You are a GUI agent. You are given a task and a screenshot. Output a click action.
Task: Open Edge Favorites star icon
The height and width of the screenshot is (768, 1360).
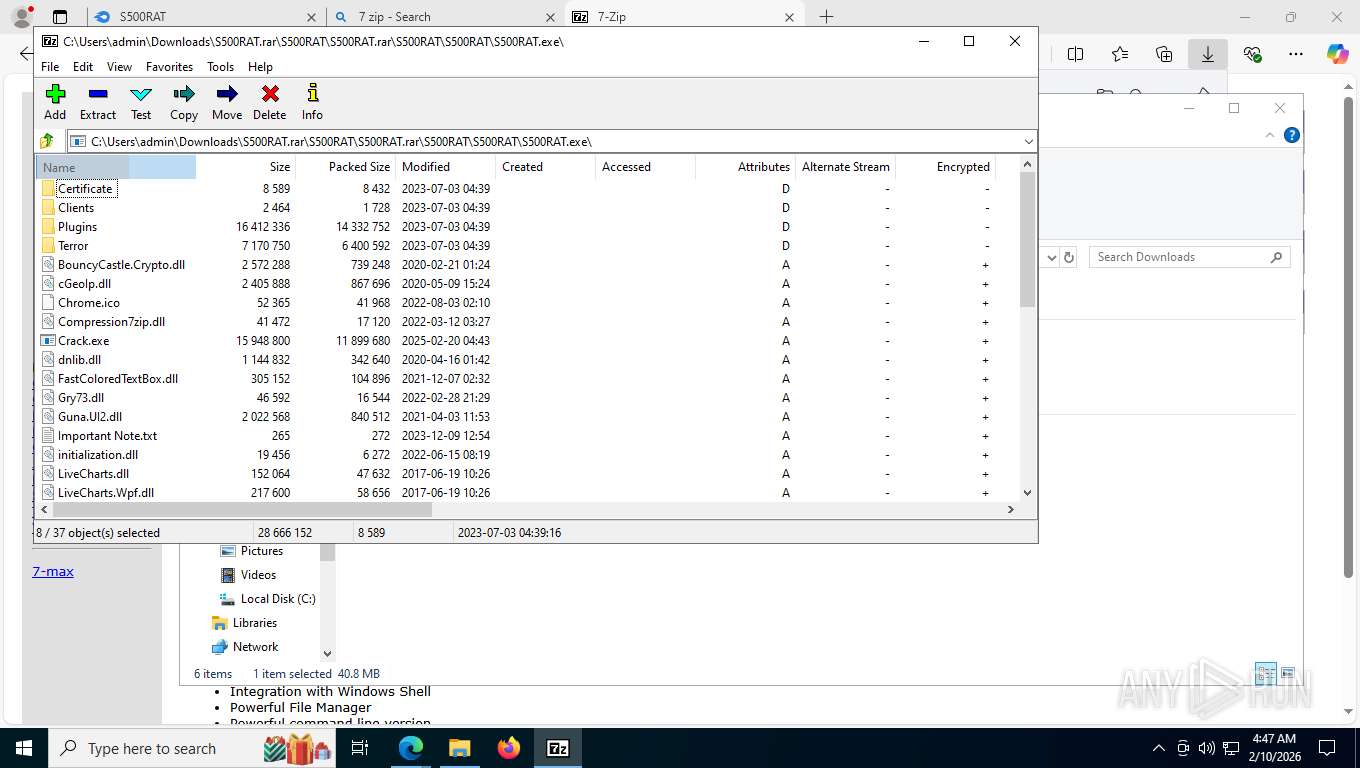point(1120,54)
